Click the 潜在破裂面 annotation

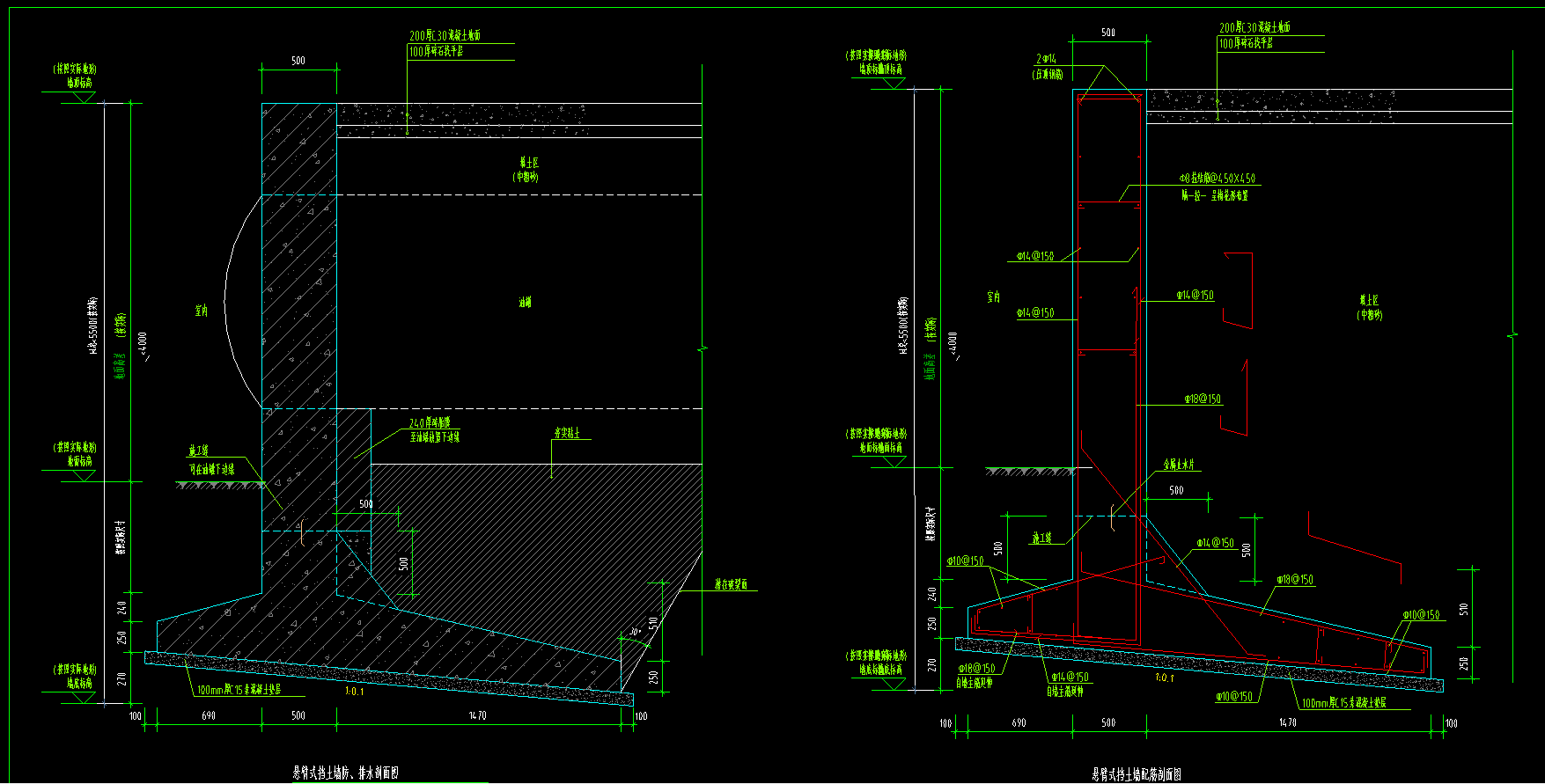click(731, 583)
